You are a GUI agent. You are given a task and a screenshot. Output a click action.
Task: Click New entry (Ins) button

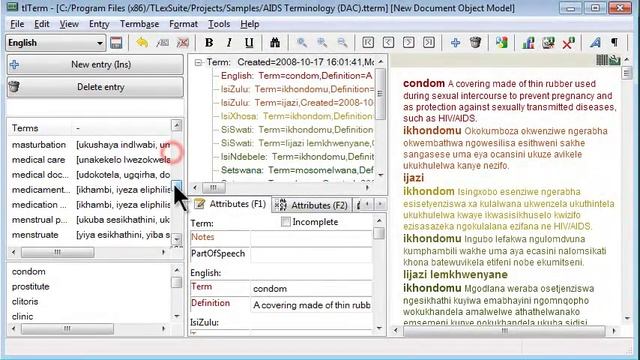point(95,64)
